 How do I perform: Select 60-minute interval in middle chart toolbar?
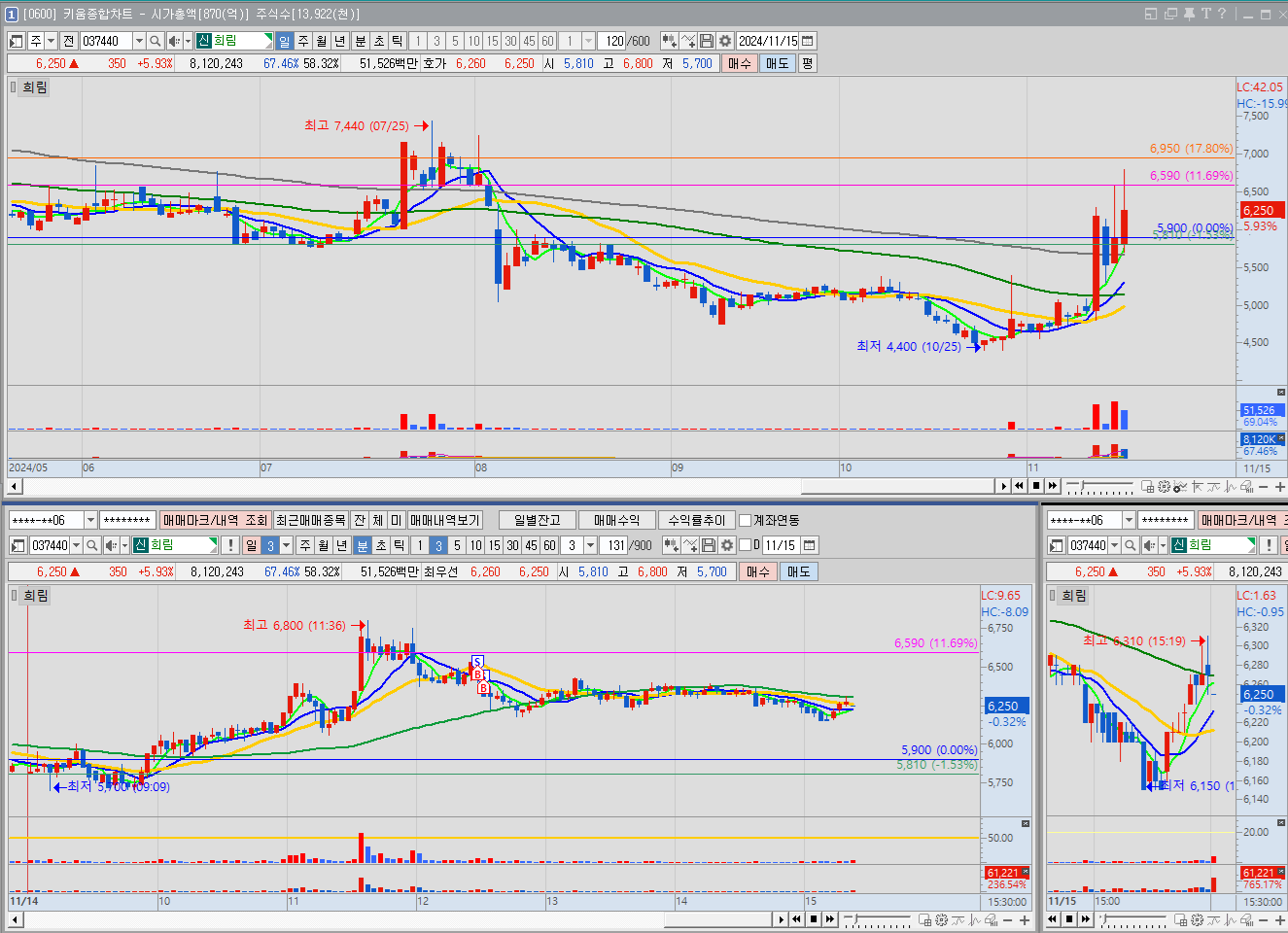click(549, 545)
